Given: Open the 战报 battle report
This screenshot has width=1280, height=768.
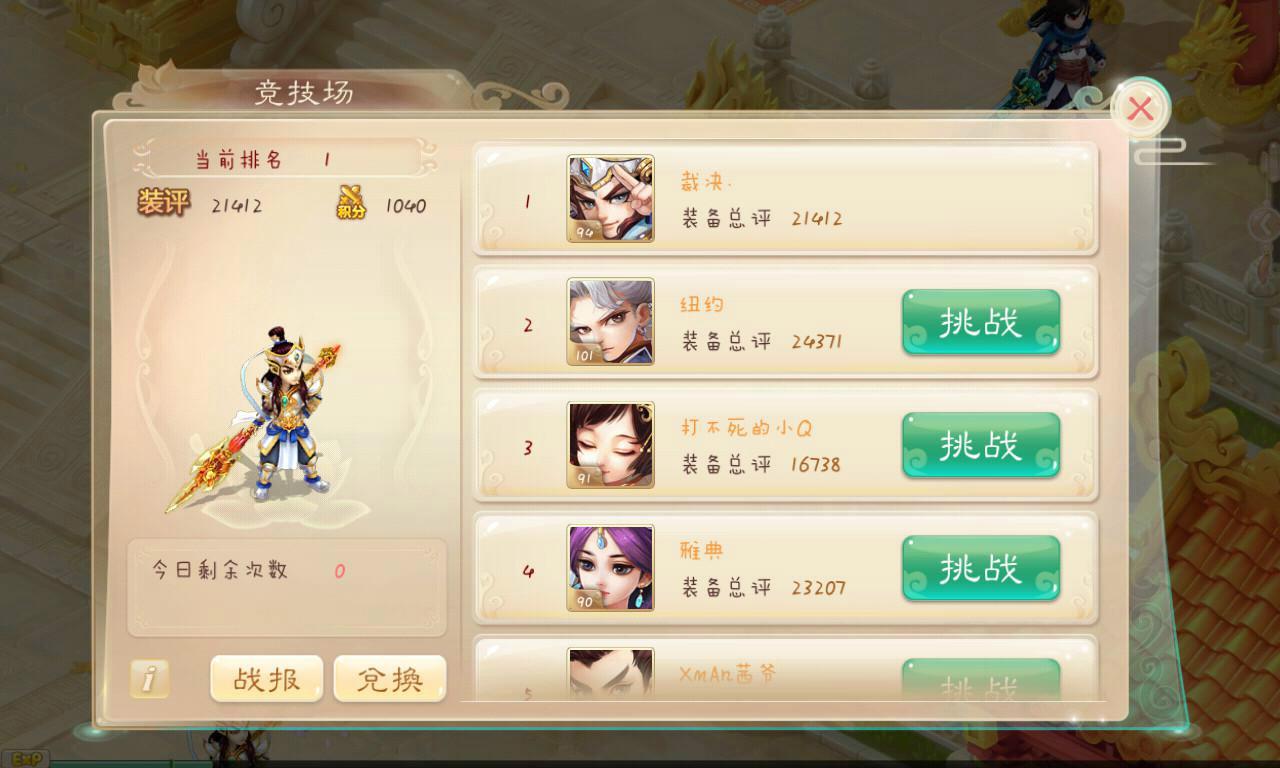Looking at the screenshot, I should point(266,679).
